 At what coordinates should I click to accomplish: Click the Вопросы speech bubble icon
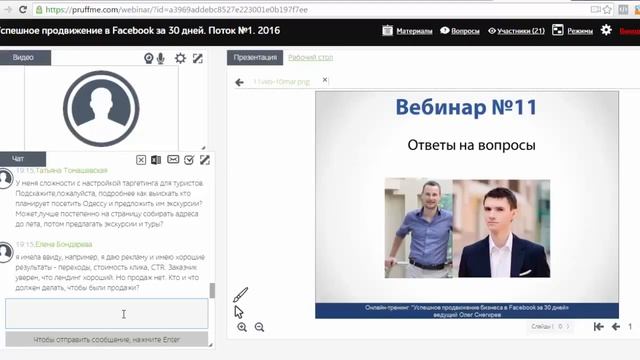click(x=445, y=30)
